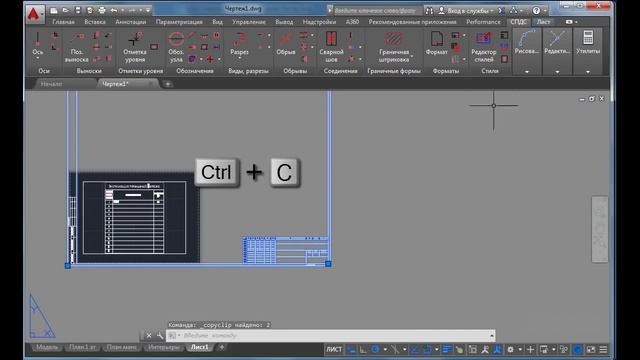
Task: Open the quick access toolbar customize arrow
Action: (x=148, y=10)
